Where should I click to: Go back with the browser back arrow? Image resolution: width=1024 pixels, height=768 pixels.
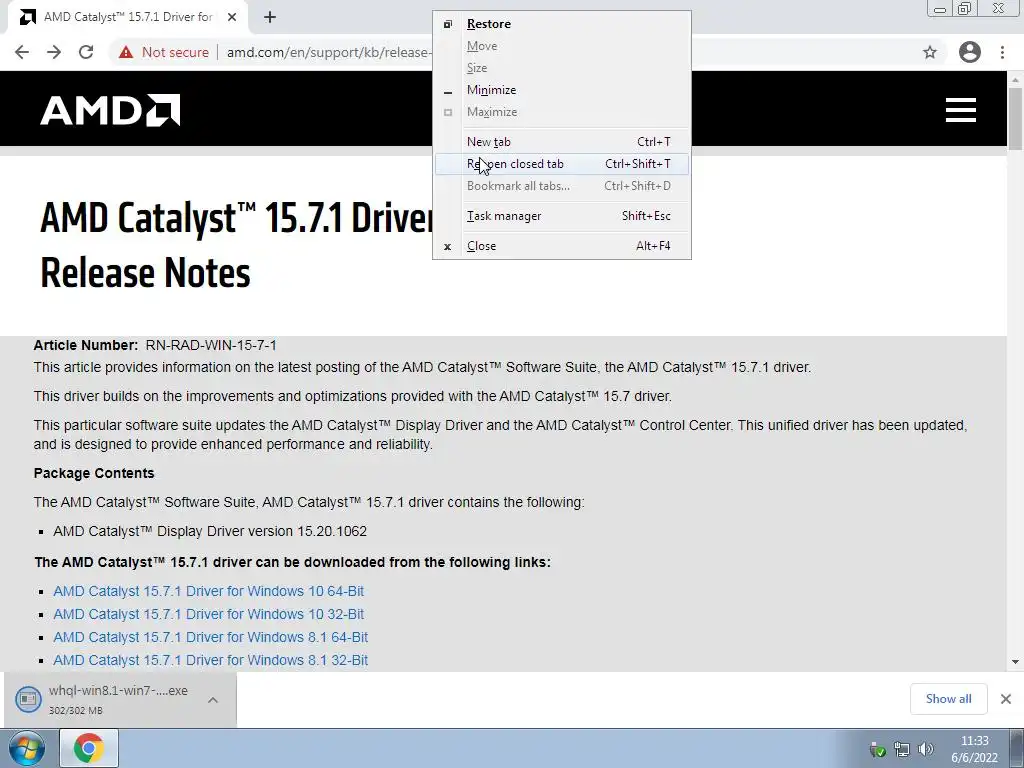click(x=22, y=52)
